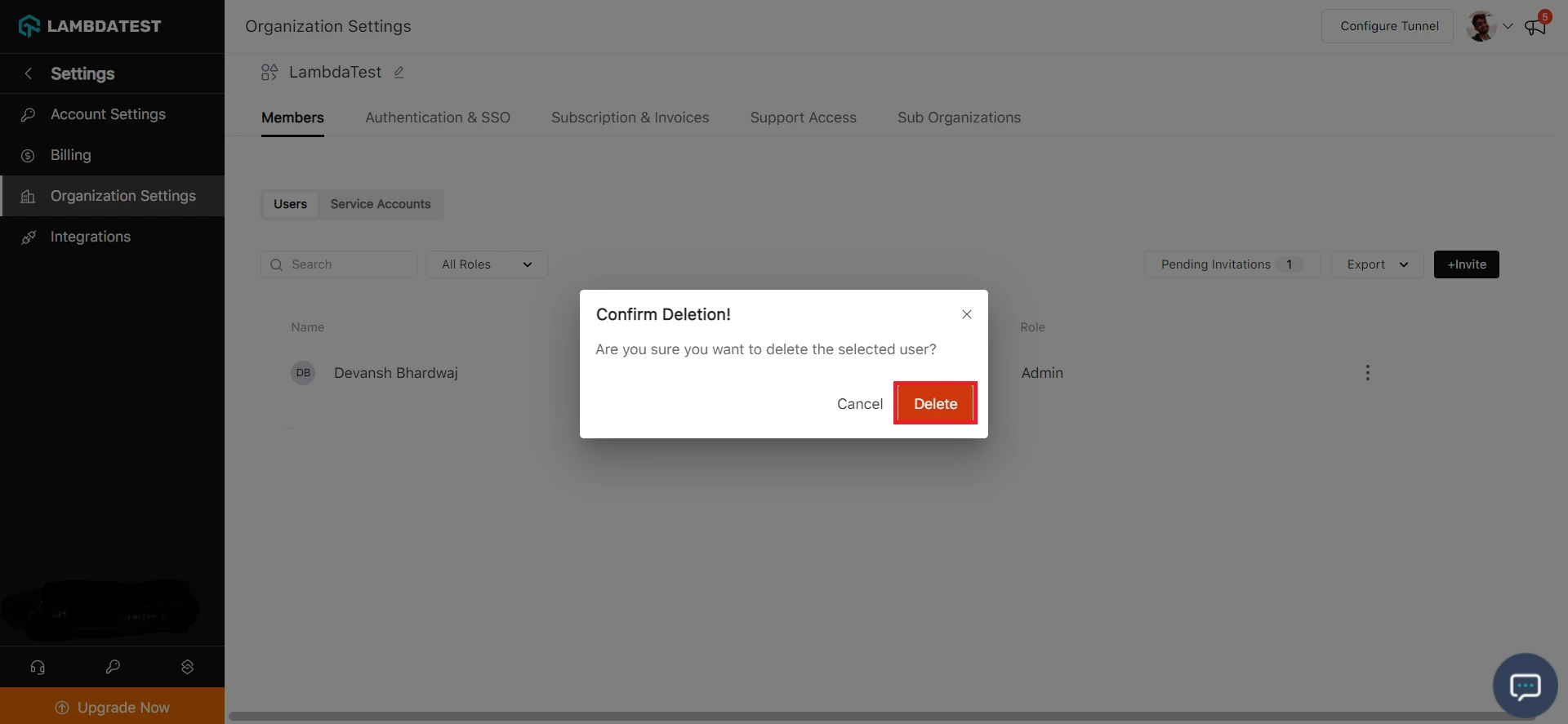The height and width of the screenshot is (724, 1568).
Task: Expand the profile avatar menu
Action: click(1489, 26)
